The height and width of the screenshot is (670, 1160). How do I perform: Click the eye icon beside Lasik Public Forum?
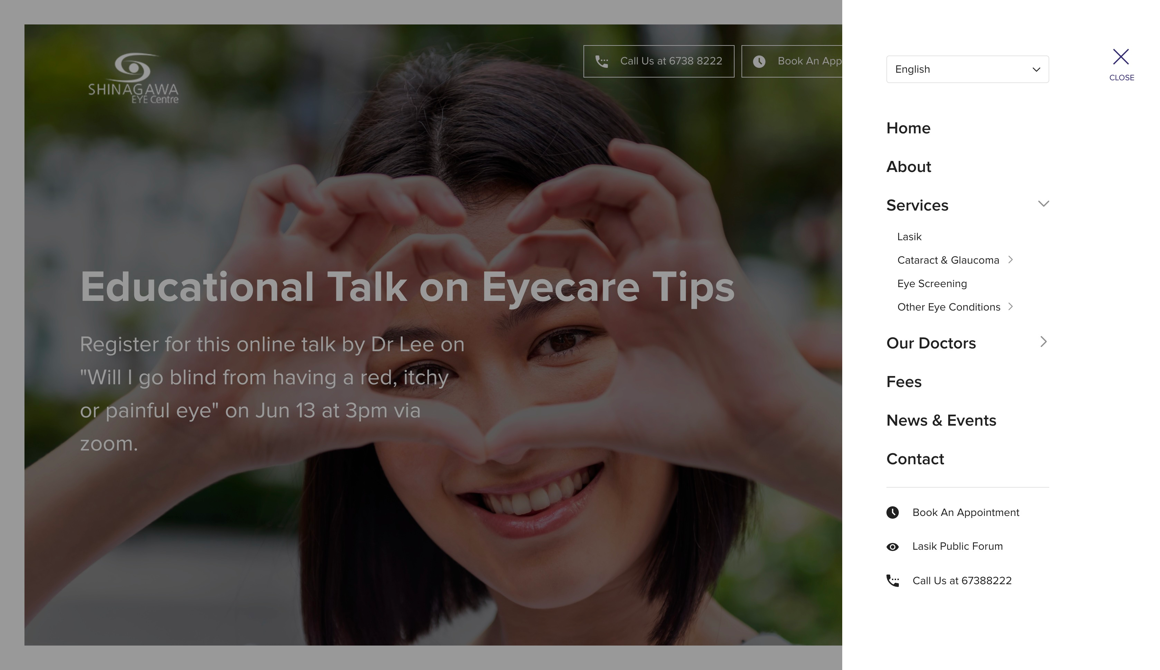pyautogui.click(x=892, y=547)
